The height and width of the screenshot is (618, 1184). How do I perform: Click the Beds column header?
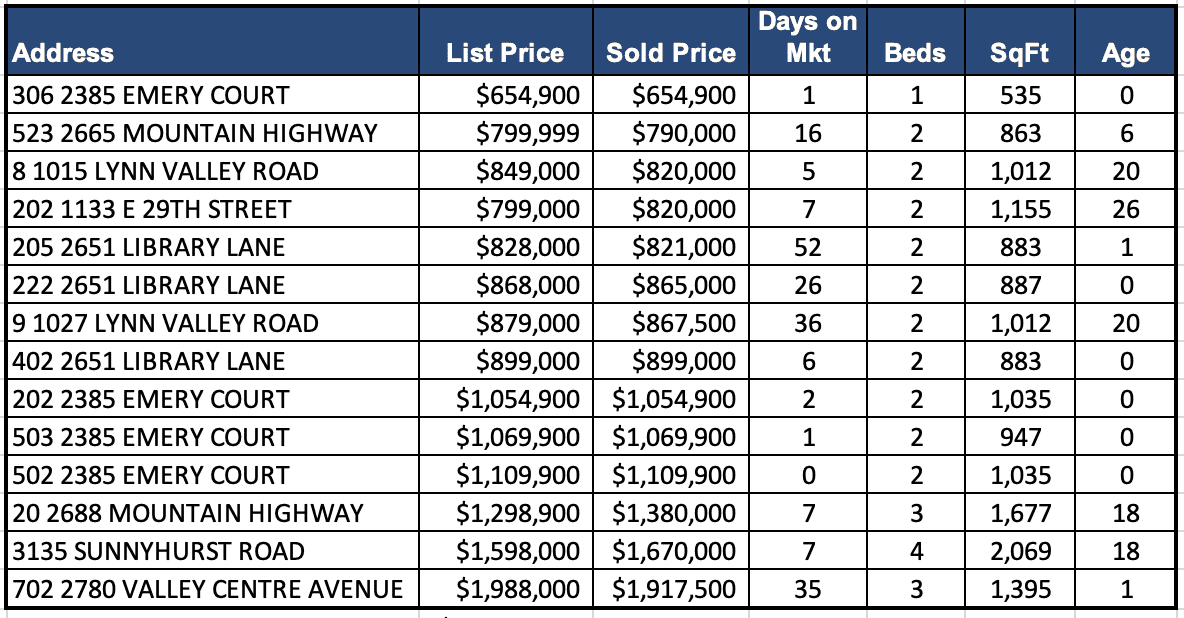pos(914,54)
